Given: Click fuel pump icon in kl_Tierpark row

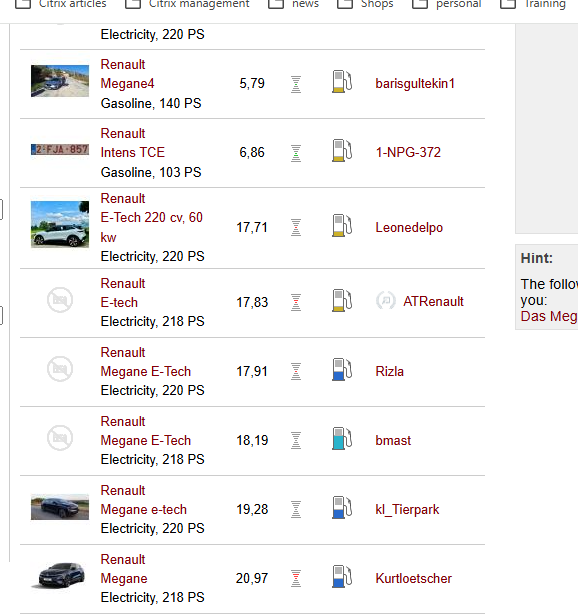Looking at the screenshot, I should pyautogui.click(x=342, y=507).
